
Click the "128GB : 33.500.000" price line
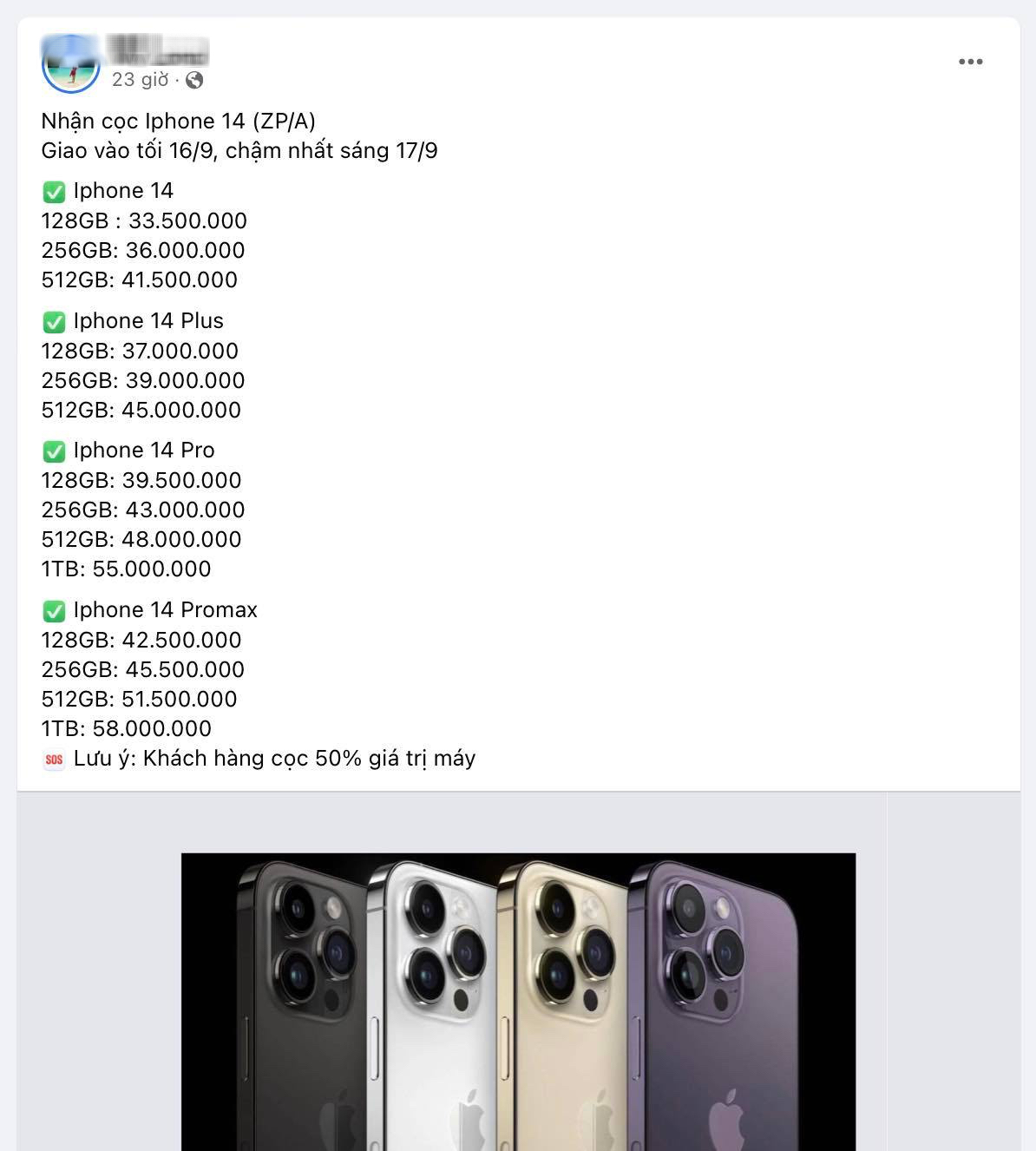[x=144, y=221]
